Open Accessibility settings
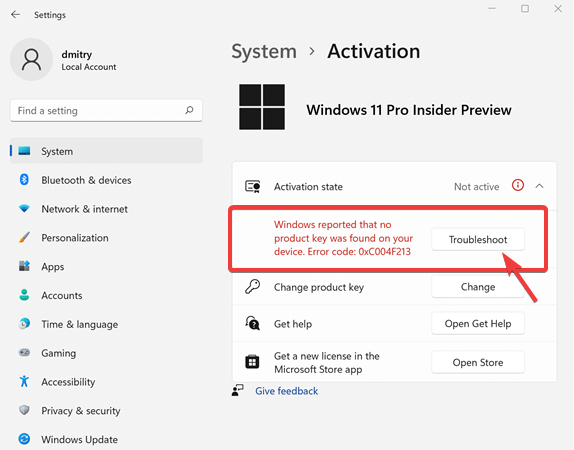Screen dimensions: 574x450 point(106,382)
